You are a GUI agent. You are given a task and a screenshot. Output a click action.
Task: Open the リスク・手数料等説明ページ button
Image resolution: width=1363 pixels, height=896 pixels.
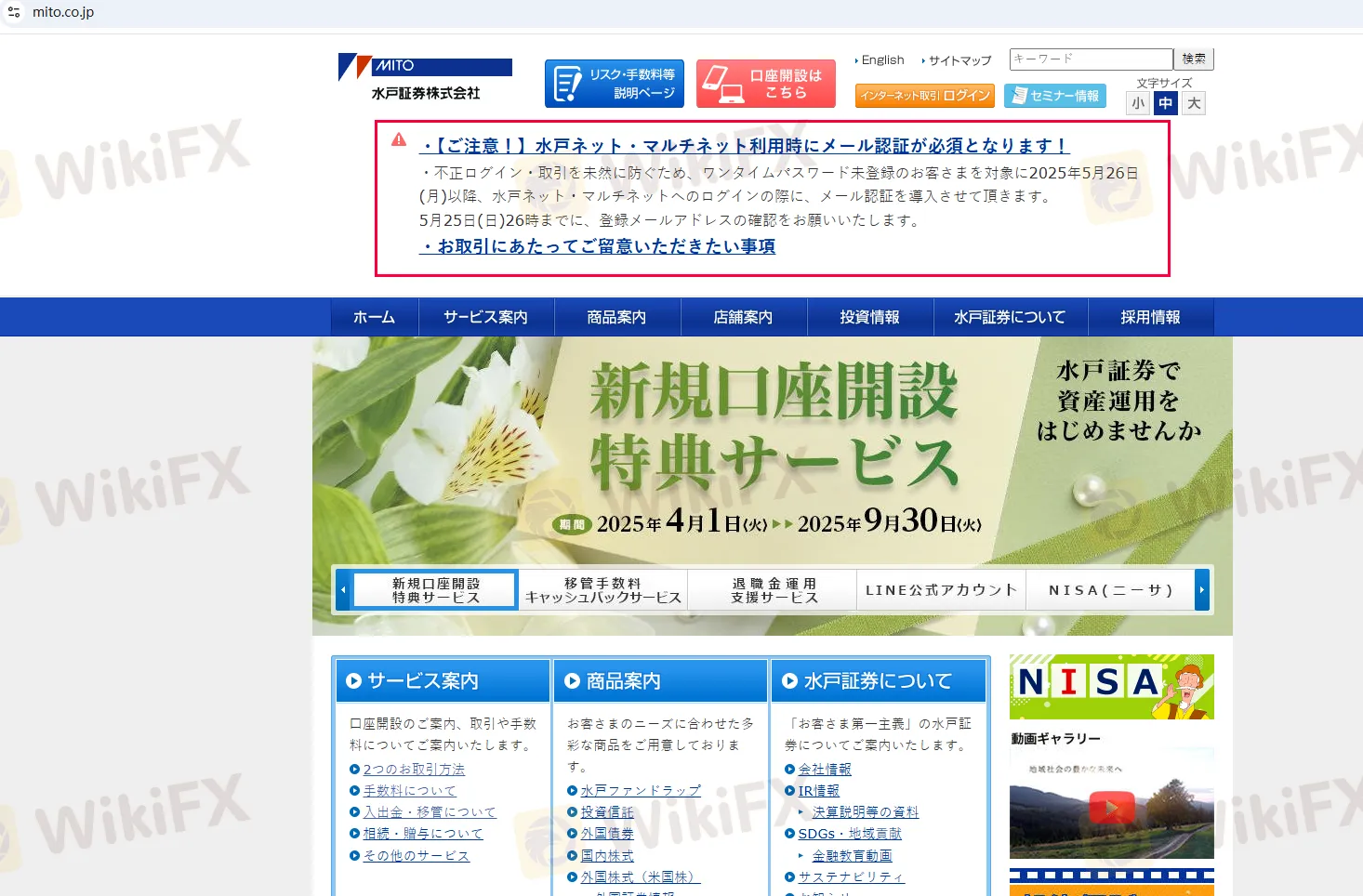pyautogui.click(x=615, y=84)
